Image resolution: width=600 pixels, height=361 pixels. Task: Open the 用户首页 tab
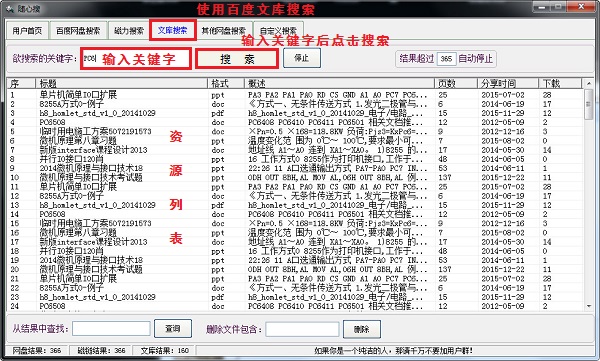click(27, 31)
